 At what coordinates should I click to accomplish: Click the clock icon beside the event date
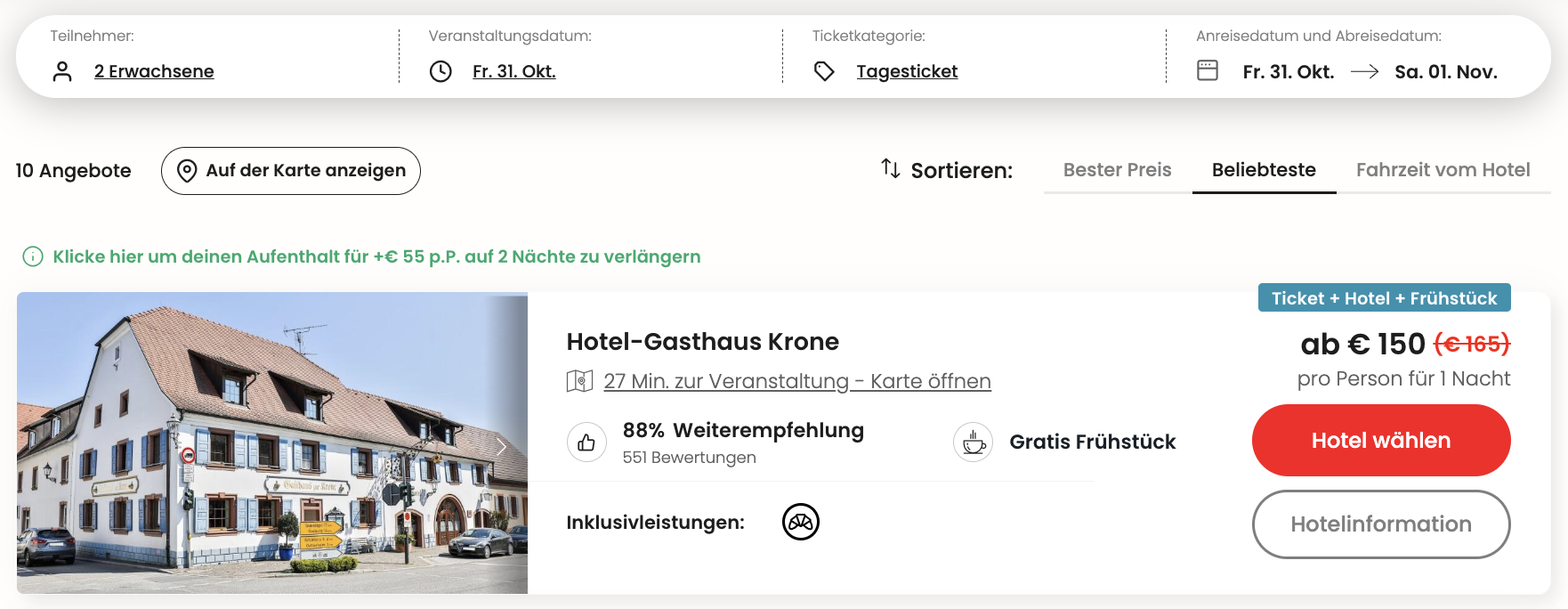pos(440,71)
